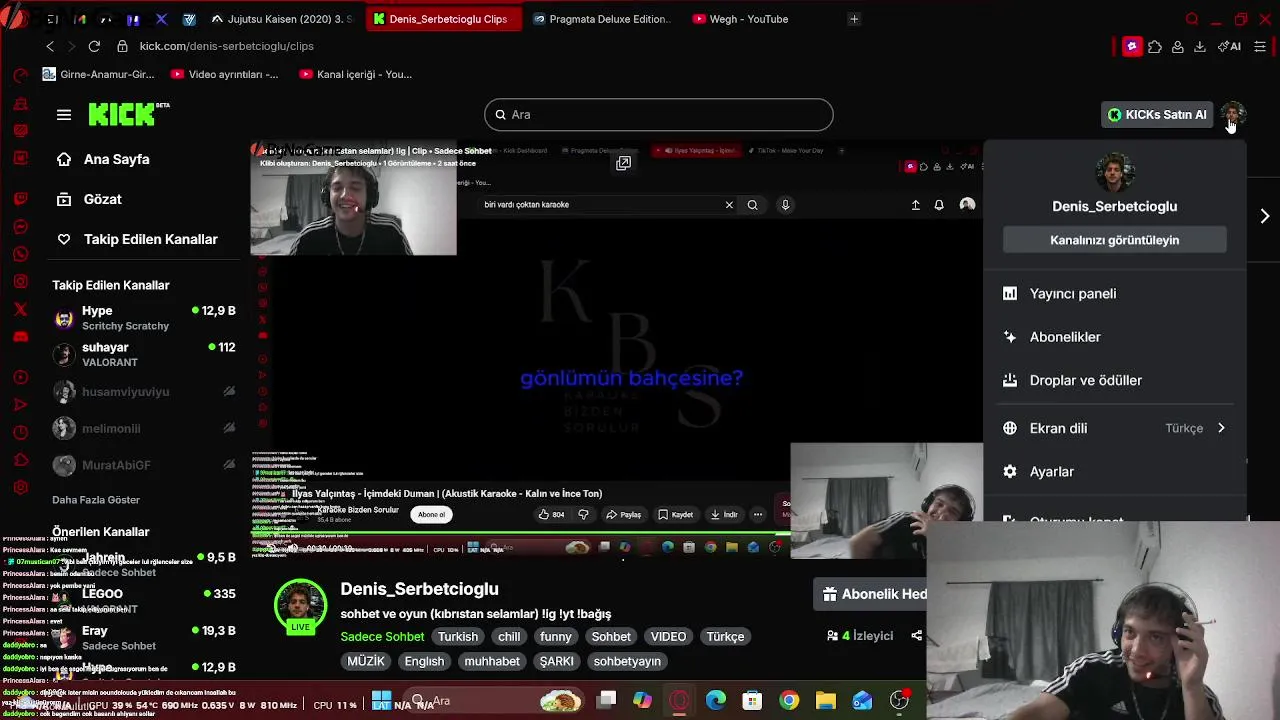The height and width of the screenshot is (720, 1280).
Task: Open the Kick hamburger sidebar menu
Action: (64, 115)
